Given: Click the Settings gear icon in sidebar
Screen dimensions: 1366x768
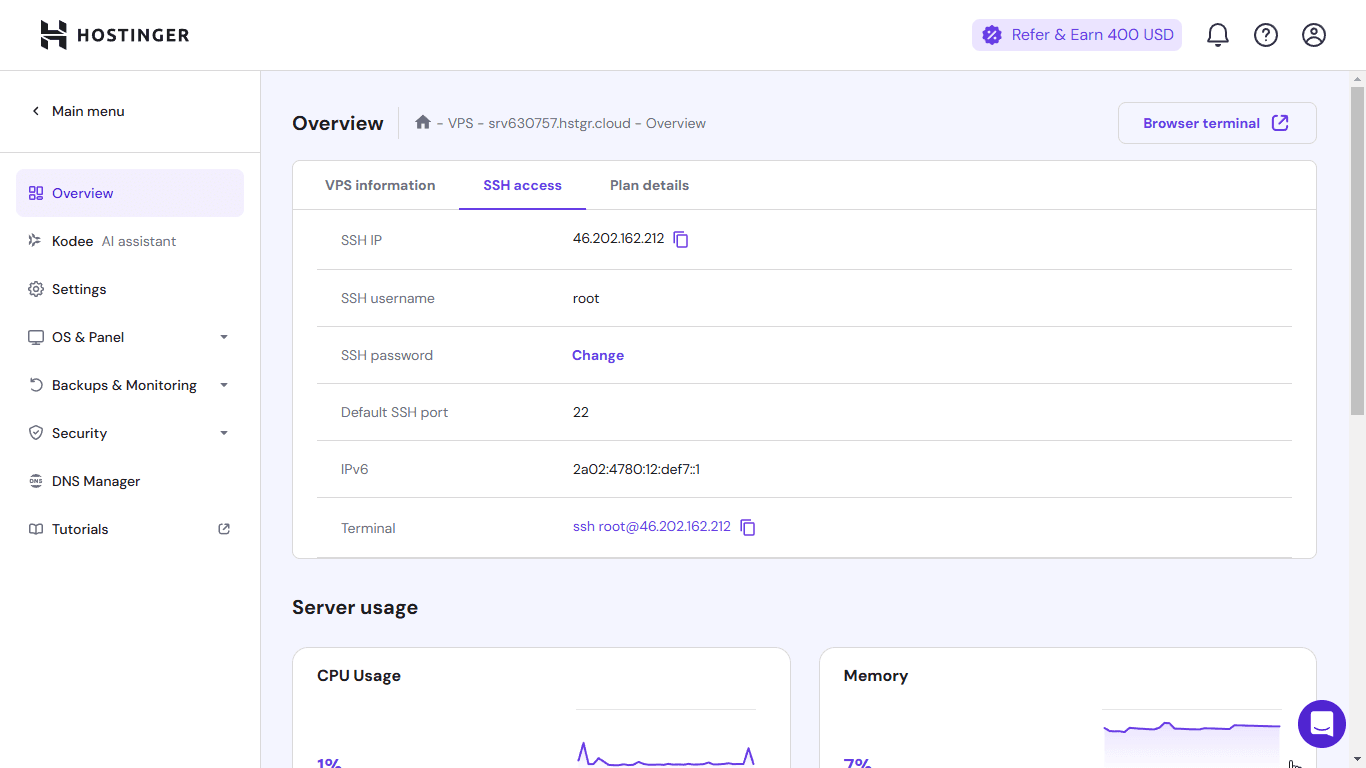Looking at the screenshot, I should pos(36,289).
